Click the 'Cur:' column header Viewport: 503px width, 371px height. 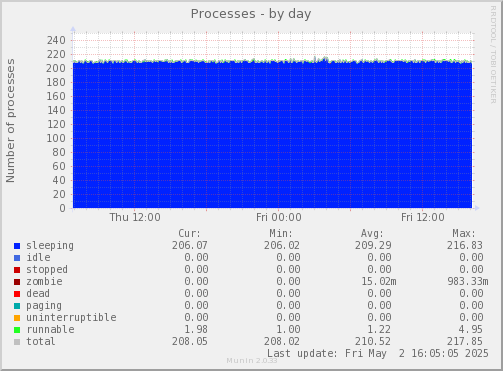click(189, 233)
